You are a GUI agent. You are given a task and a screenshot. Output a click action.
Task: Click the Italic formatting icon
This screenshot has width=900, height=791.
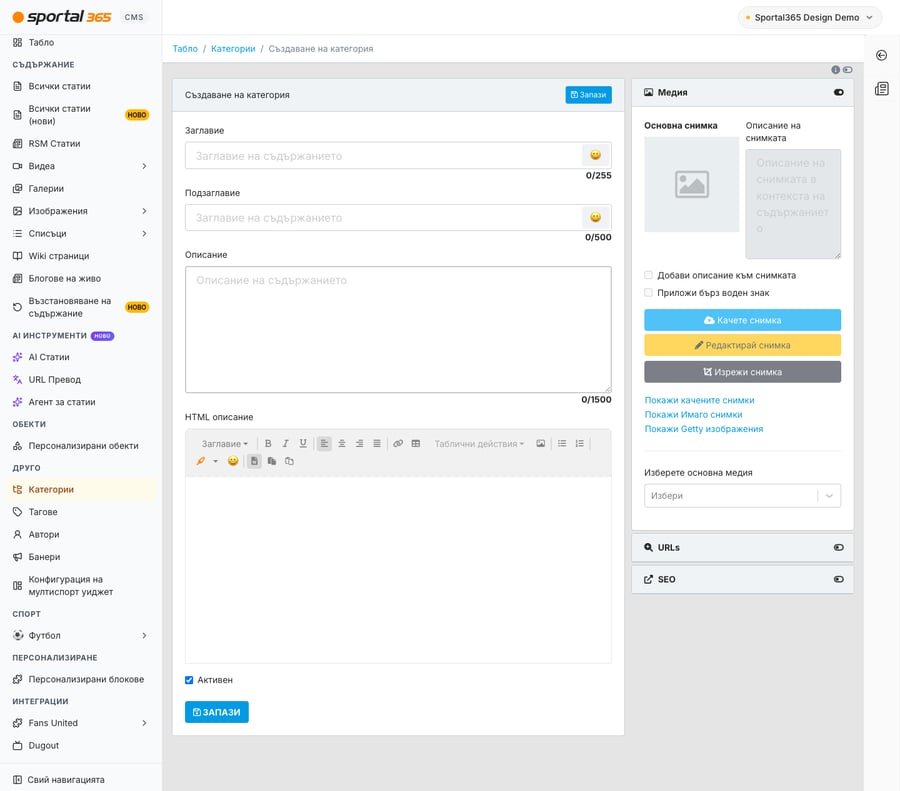click(285, 444)
